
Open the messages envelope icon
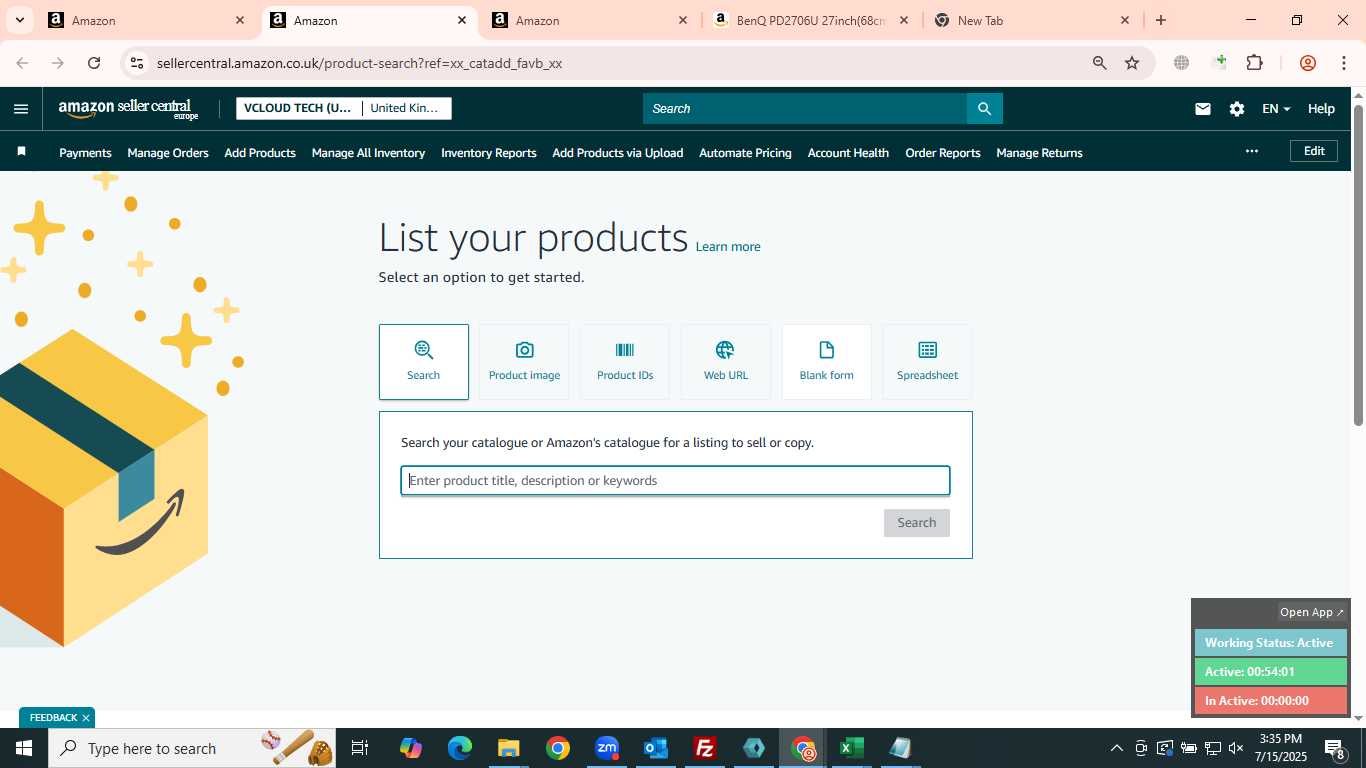pos(1203,109)
